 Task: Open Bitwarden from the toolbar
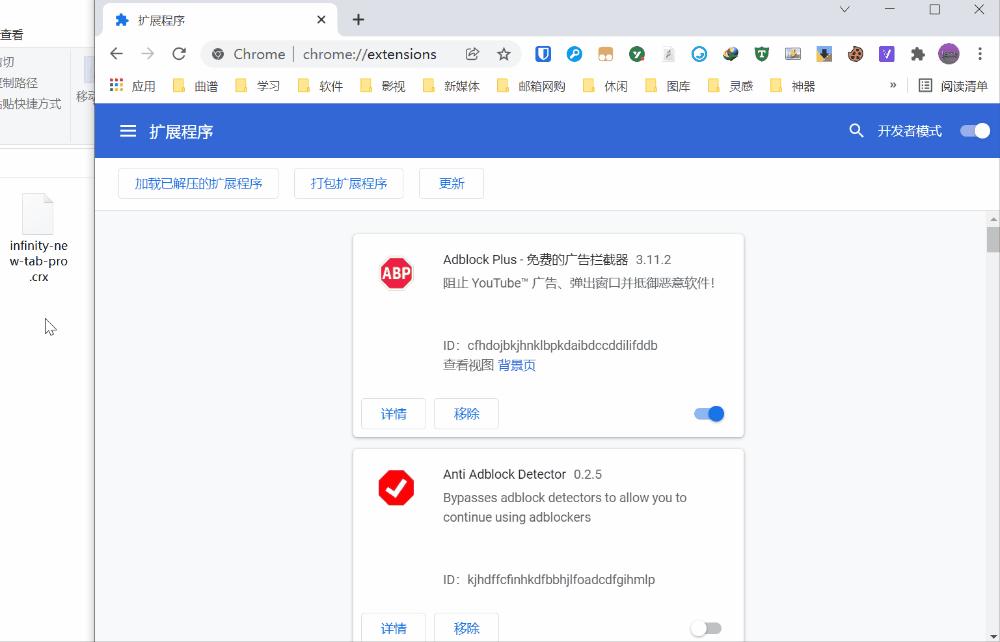coord(541,54)
